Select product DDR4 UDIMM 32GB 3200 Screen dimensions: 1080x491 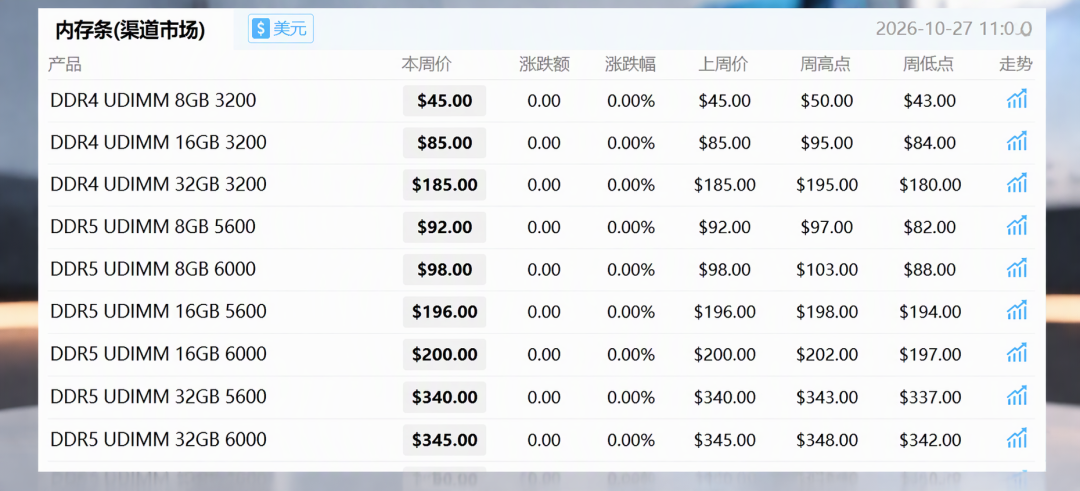tap(158, 185)
